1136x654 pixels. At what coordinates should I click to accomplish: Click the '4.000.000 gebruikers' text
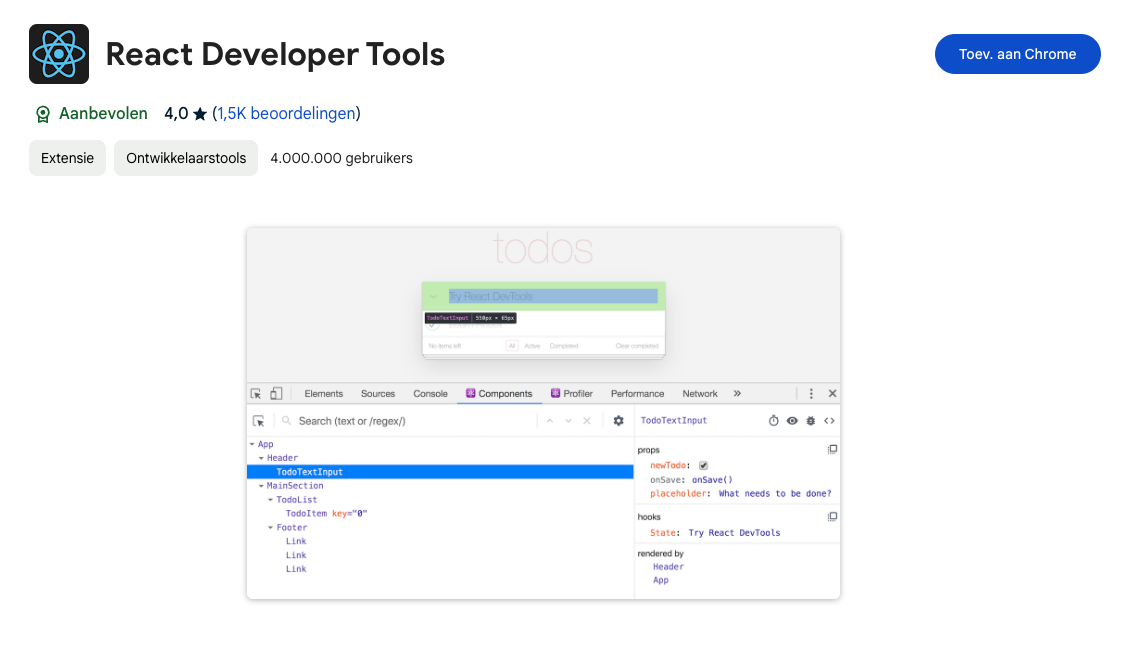(341, 158)
